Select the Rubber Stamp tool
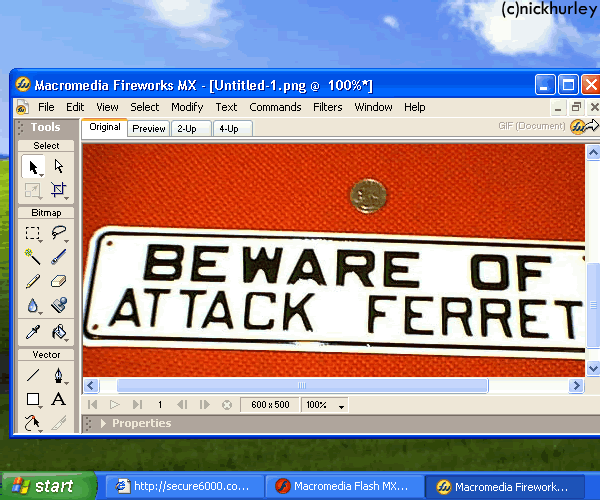The width and height of the screenshot is (600, 500). (x=59, y=306)
